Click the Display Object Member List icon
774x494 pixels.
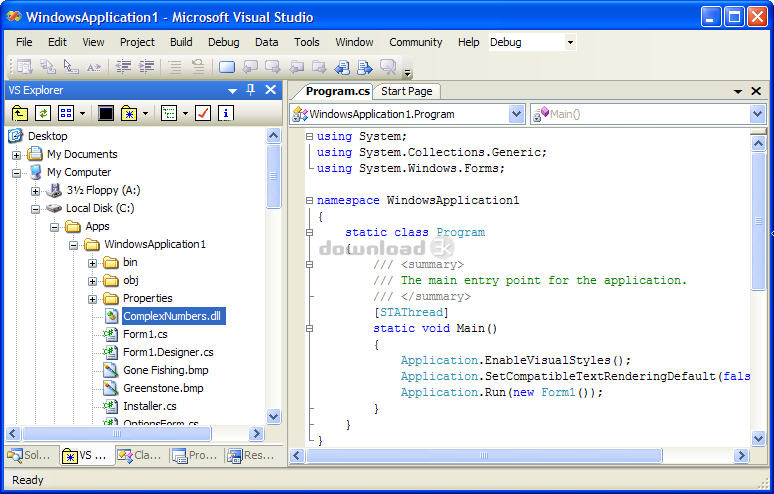tap(24, 67)
